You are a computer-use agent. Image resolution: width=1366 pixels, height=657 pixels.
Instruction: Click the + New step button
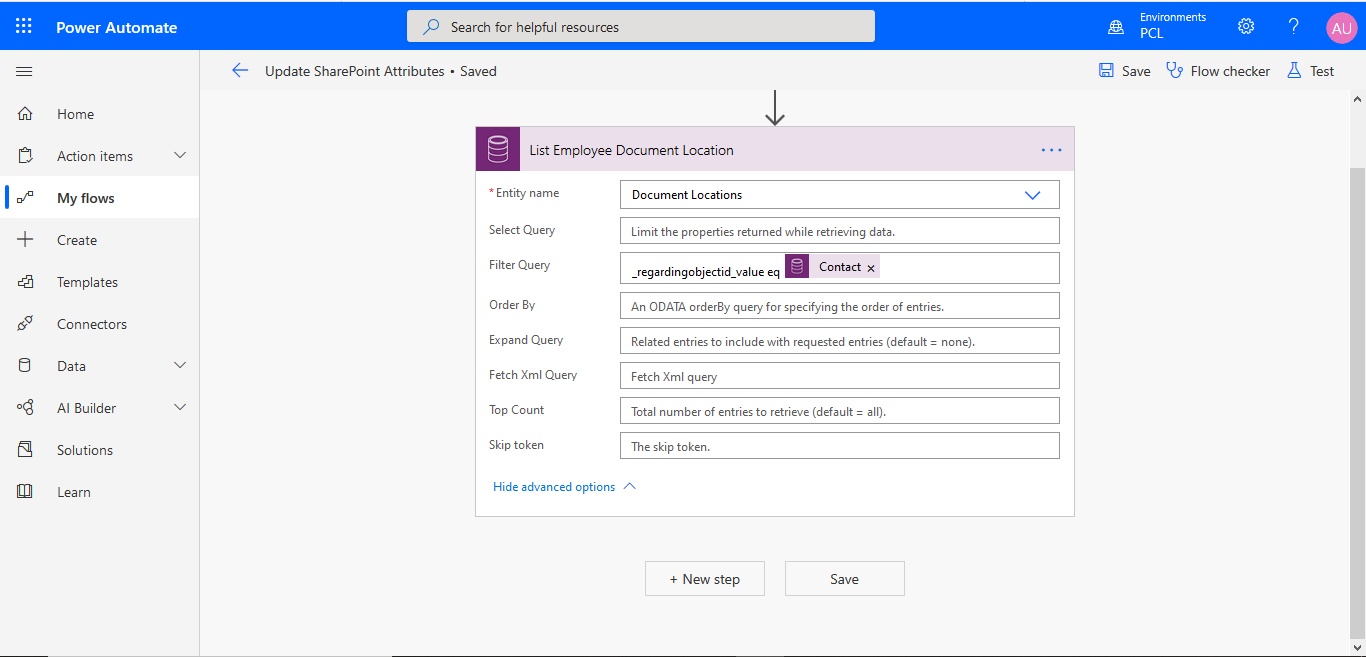point(705,579)
